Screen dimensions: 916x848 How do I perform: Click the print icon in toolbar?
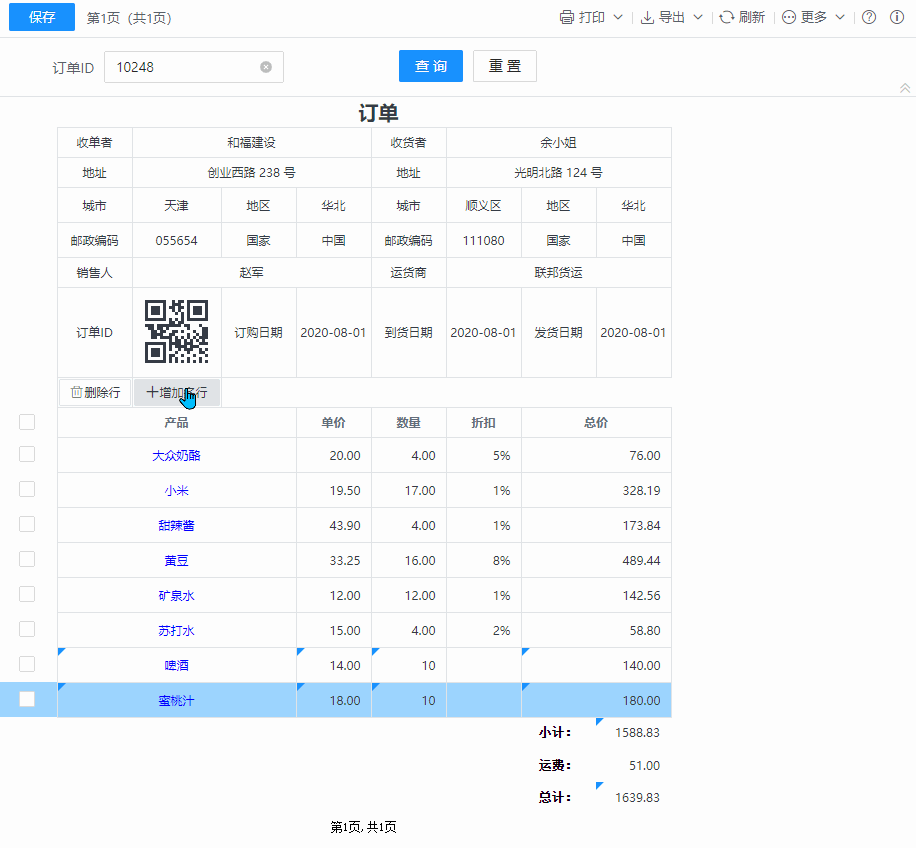(567, 17)
